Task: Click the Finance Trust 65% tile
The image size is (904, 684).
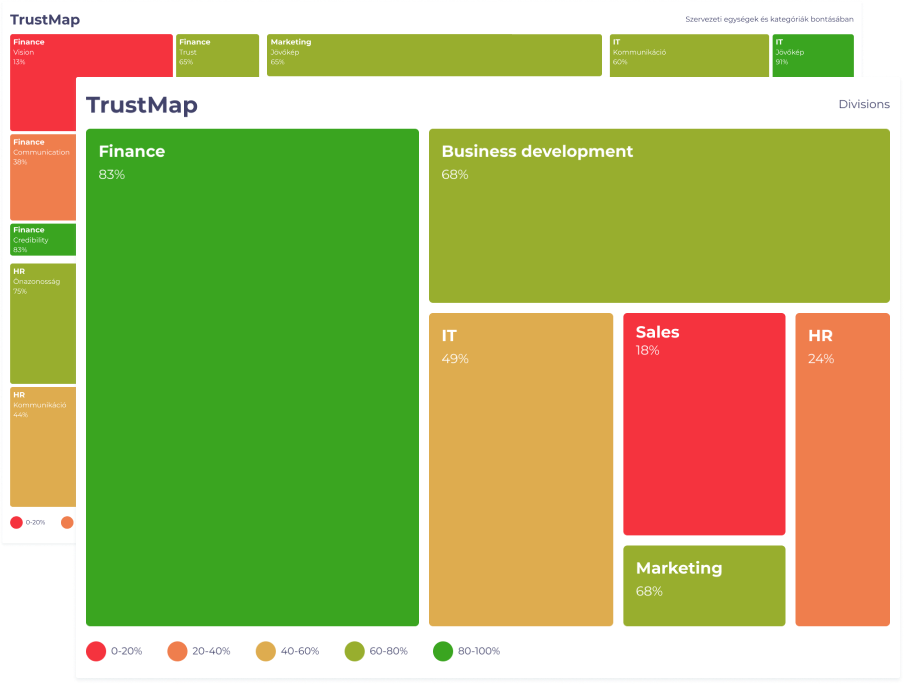Action: point(217,54)
